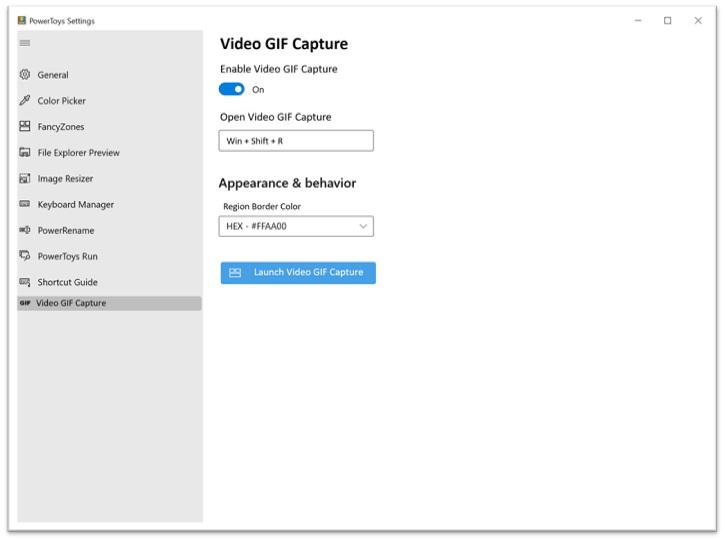
Task: Click the Keyboard Manager keyboard icon
Action: (25, 204)
